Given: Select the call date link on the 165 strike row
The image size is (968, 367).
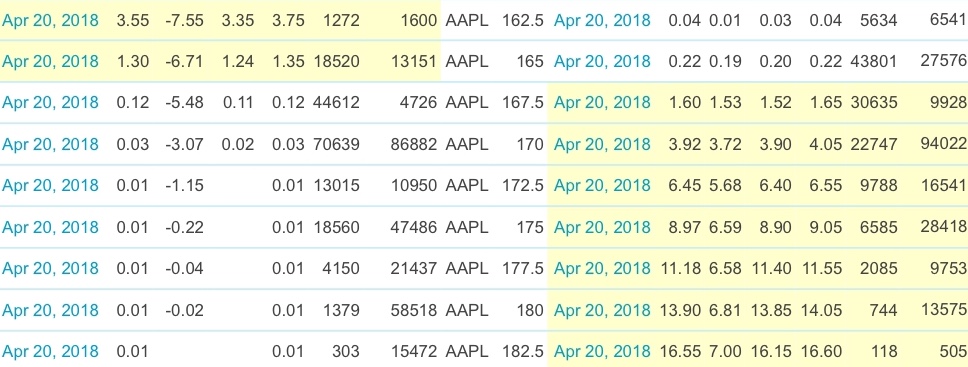Looking at the screenshot, I should 50,61.
